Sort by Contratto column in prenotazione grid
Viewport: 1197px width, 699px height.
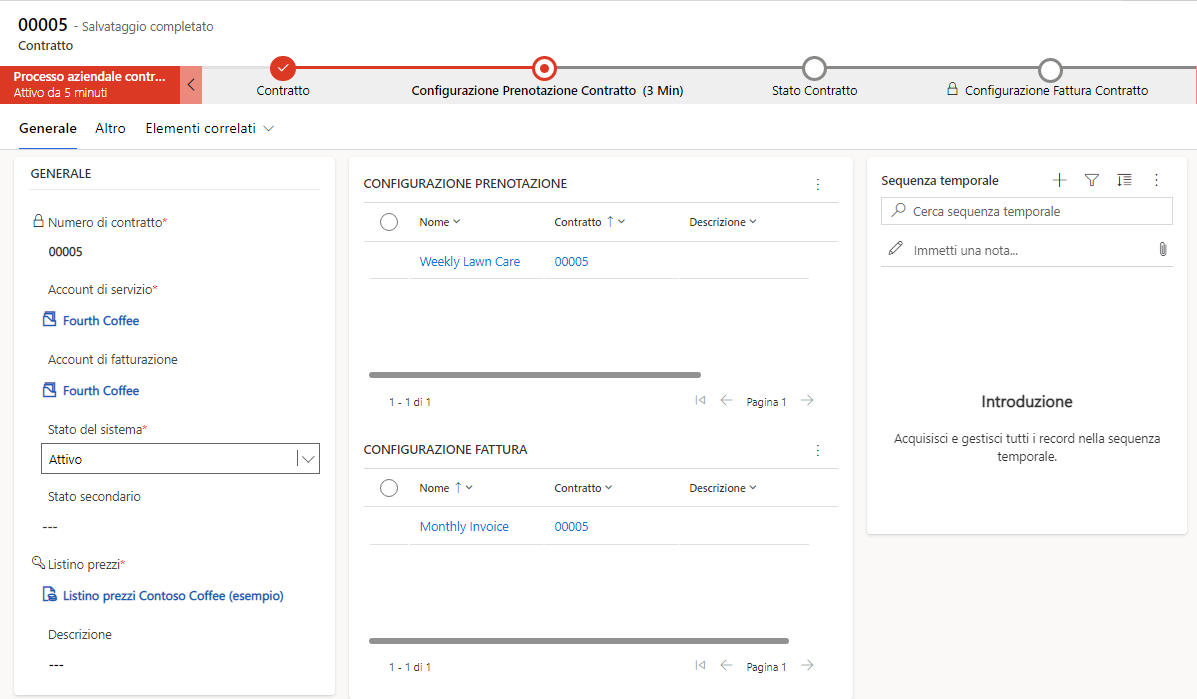pos(589,222)
